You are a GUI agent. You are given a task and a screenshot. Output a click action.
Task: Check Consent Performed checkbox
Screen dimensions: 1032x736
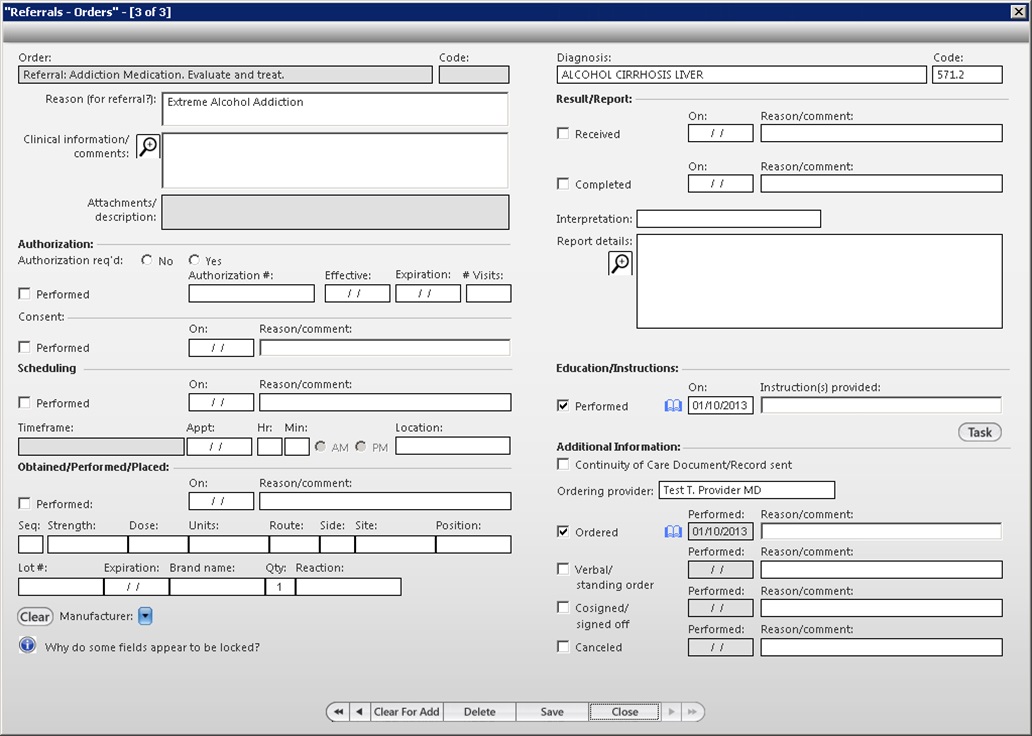tap(24, 347)
